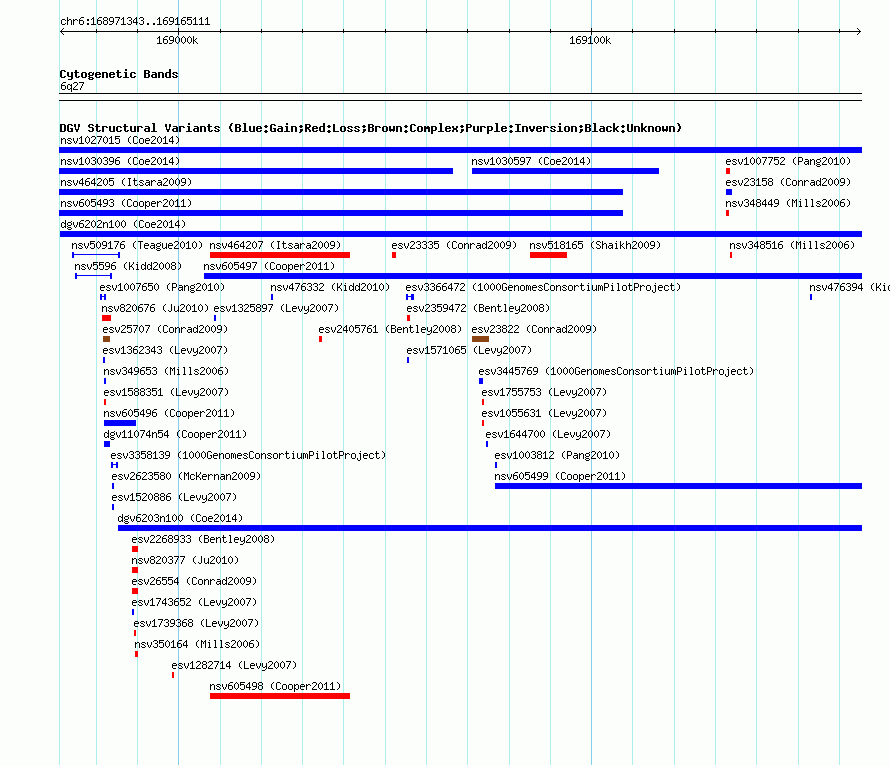The height and width of the screenshot is (765, 890).
Task: Click the esv1362343 (Levy2007) label
Action: 165,350
